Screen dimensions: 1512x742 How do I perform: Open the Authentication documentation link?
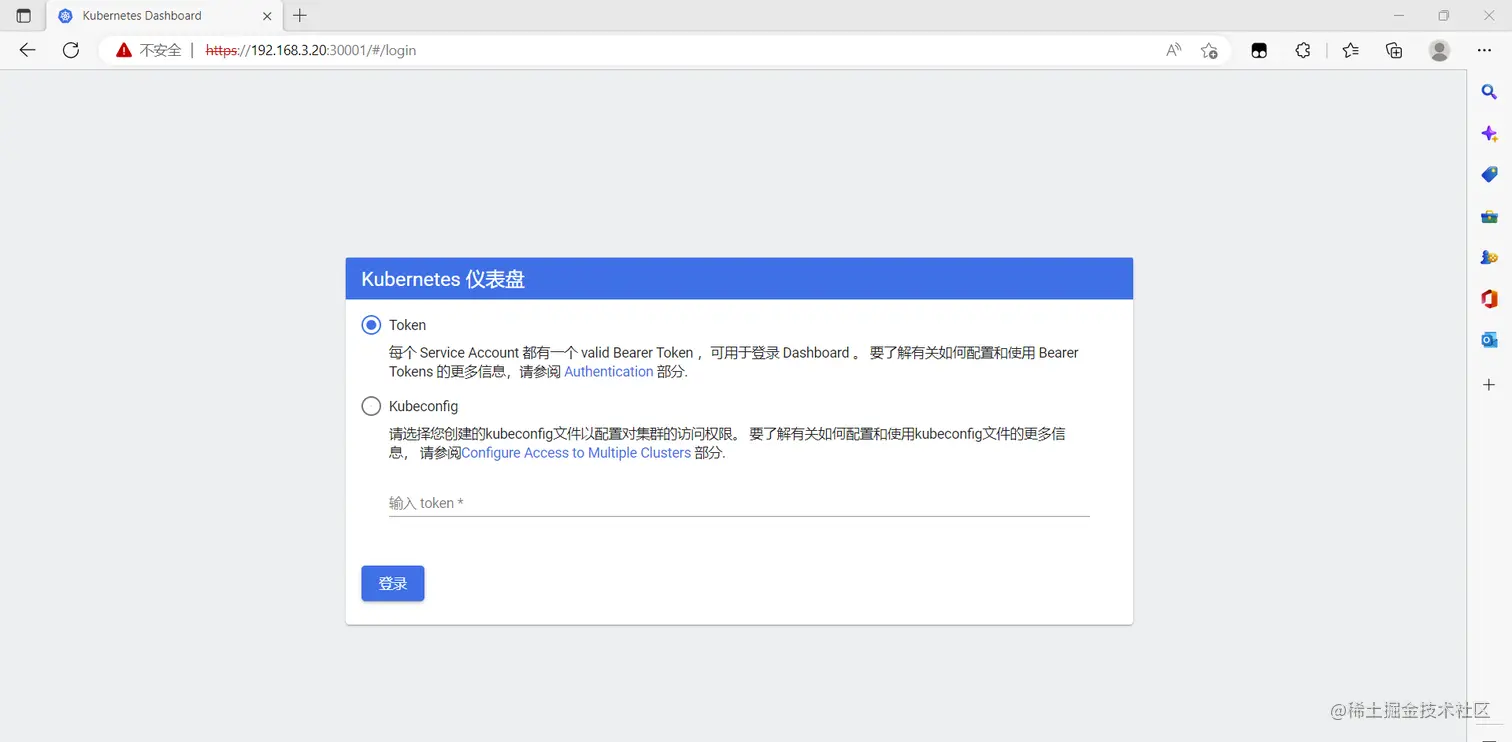[x=609, y=371]
